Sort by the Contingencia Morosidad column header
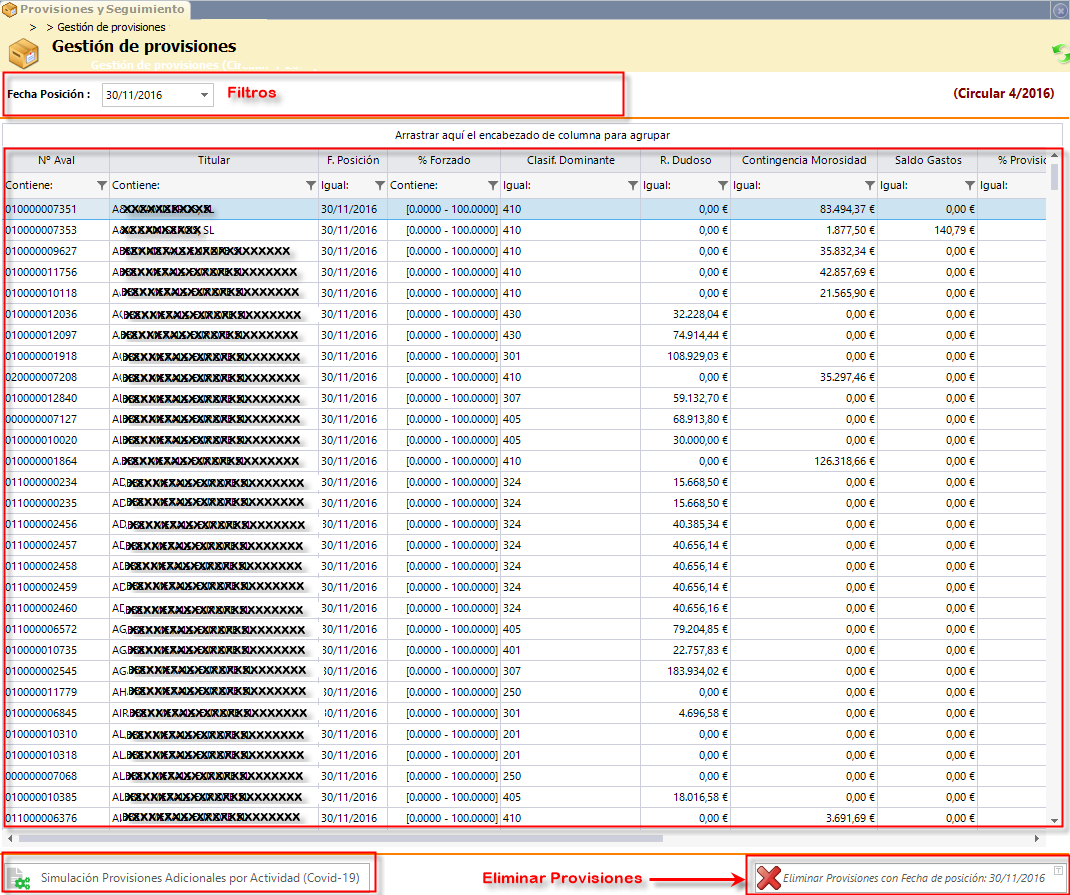This screenshot has height=895, width=1070. (804, 160)
